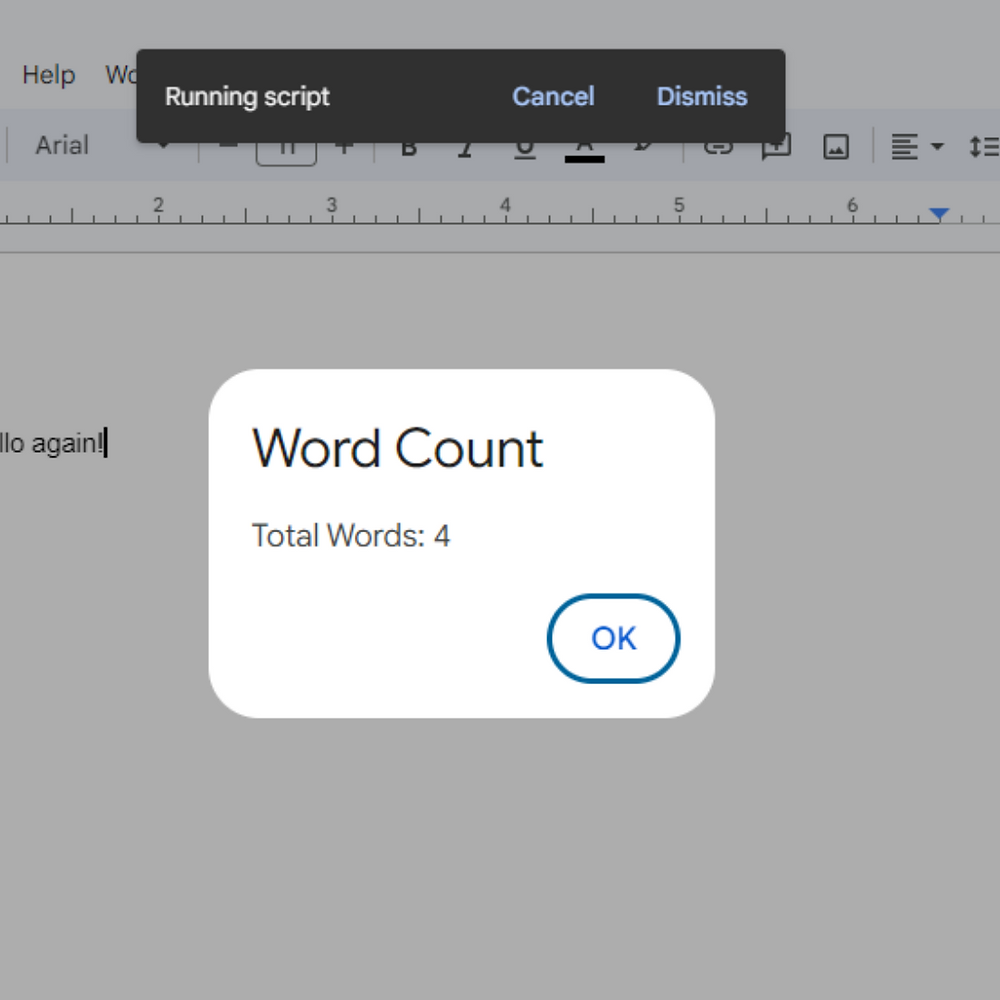Increase the font size
The width and height of the screenshot is (1000, 1000).
[x=344, y=145]
